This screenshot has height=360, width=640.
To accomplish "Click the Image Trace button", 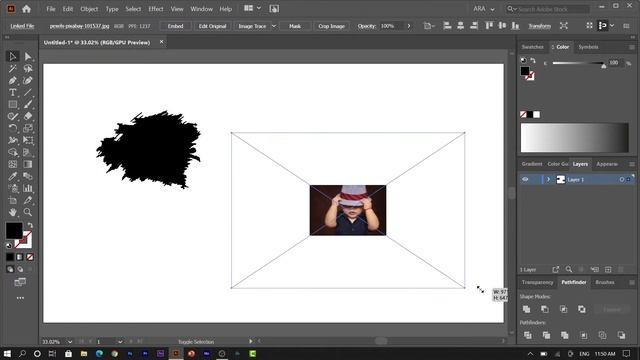I will [252, 26].
